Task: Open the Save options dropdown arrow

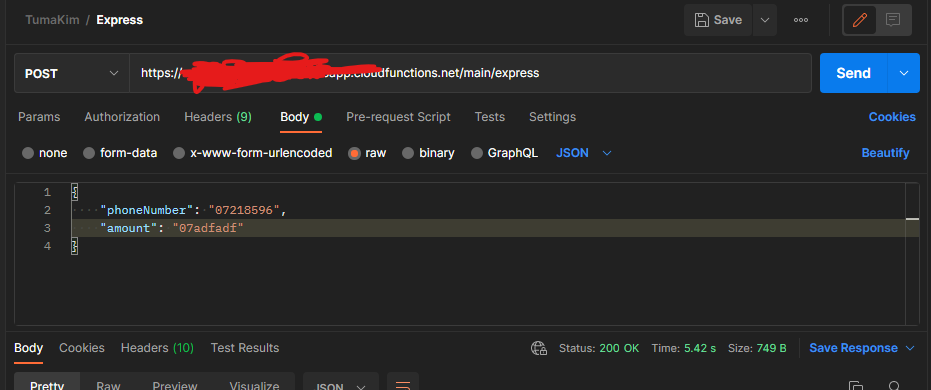Action: [765, 20]
